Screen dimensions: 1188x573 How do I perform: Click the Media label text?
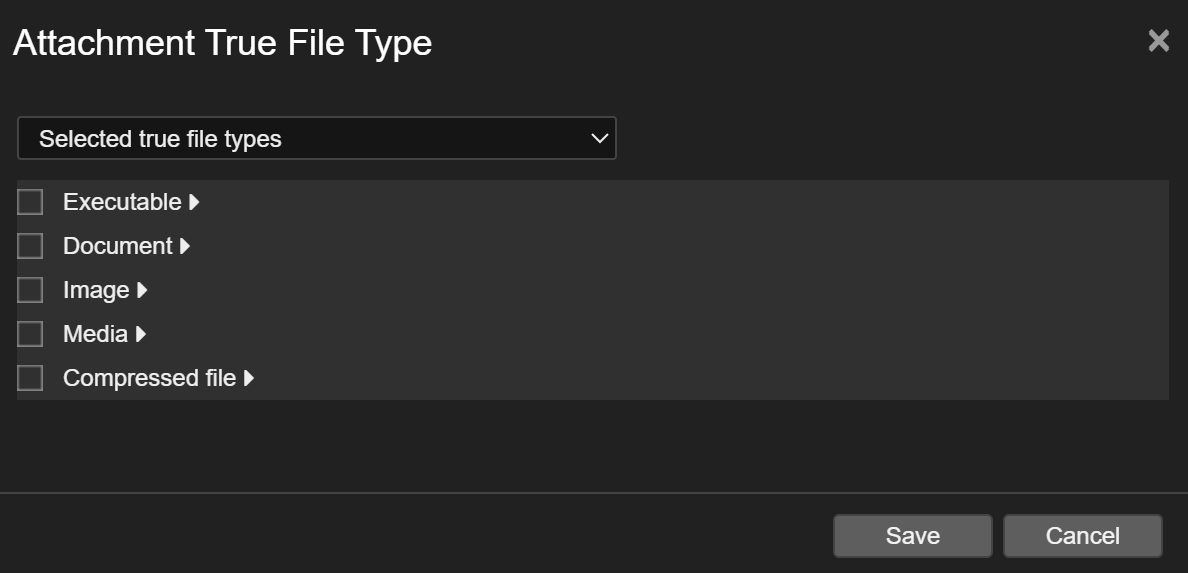(95, 334)
